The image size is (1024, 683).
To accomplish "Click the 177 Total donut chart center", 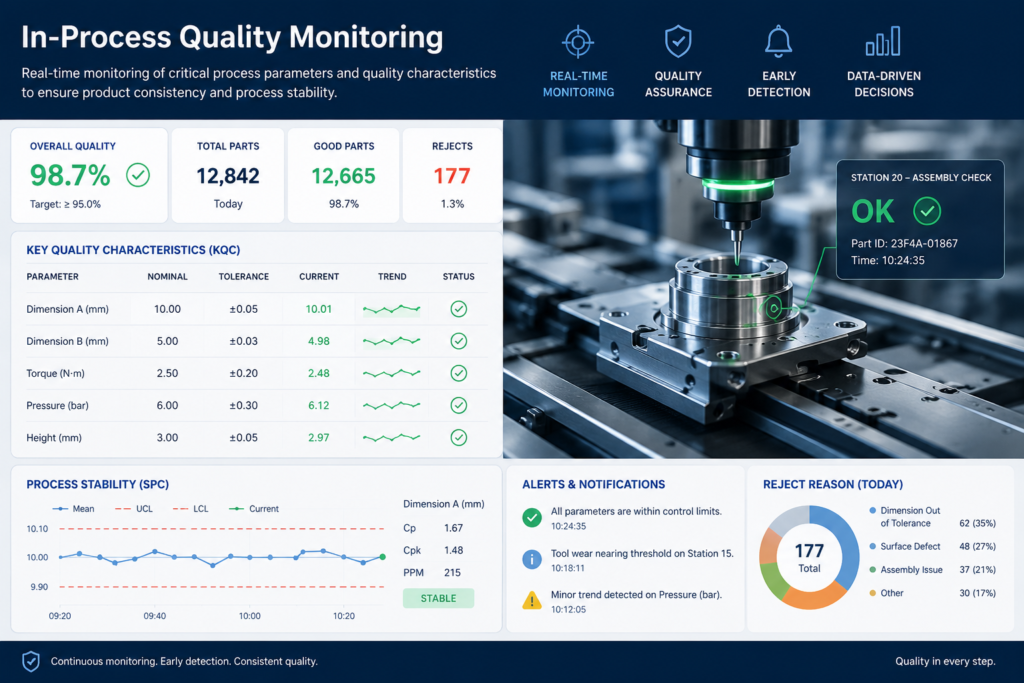I will point(809,558).
